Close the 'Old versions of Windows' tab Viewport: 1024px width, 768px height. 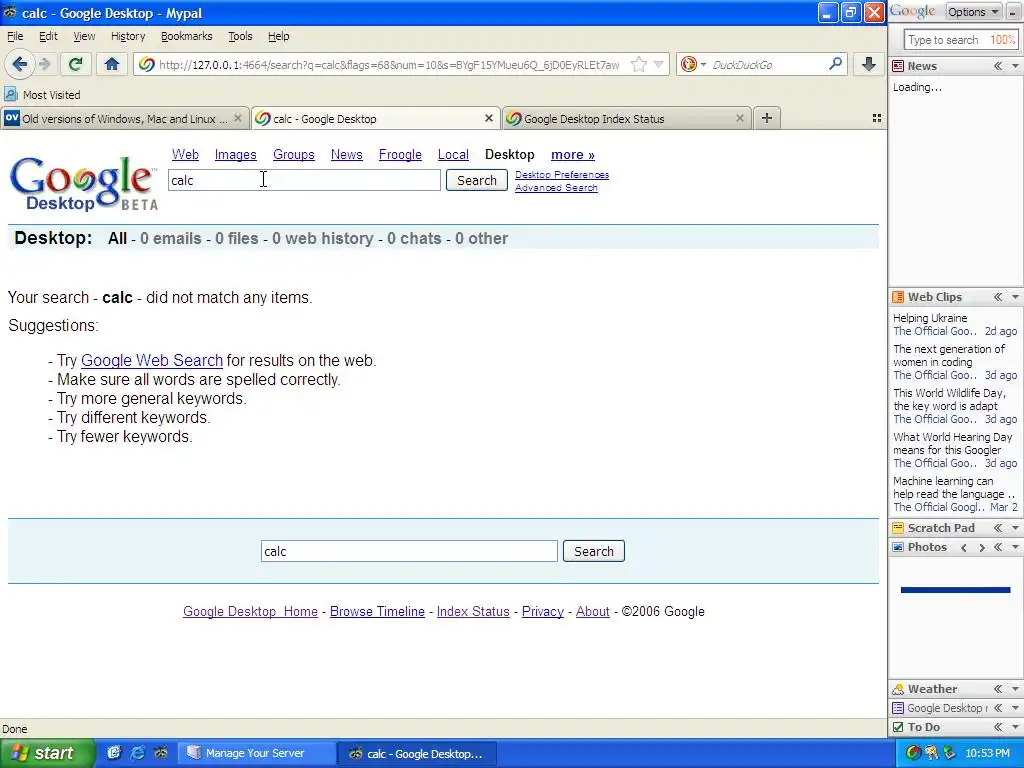pyautogui.click(x=238, y=118)
